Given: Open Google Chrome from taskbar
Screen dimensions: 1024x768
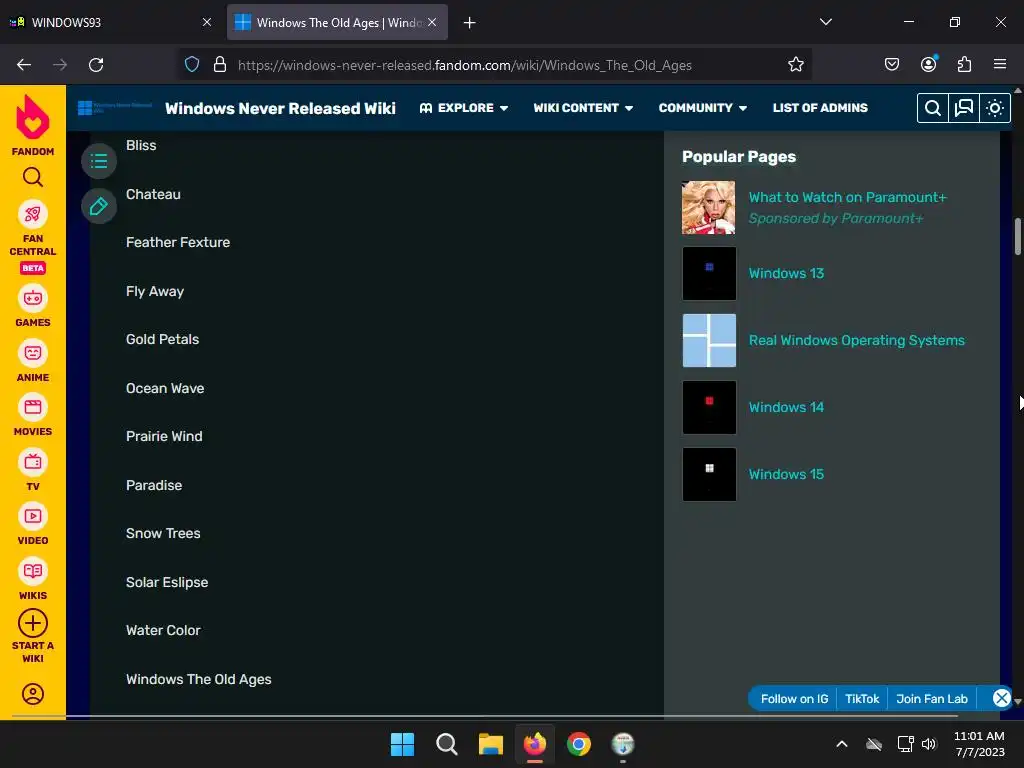Looking at the screenshot, I should (579, 744).
